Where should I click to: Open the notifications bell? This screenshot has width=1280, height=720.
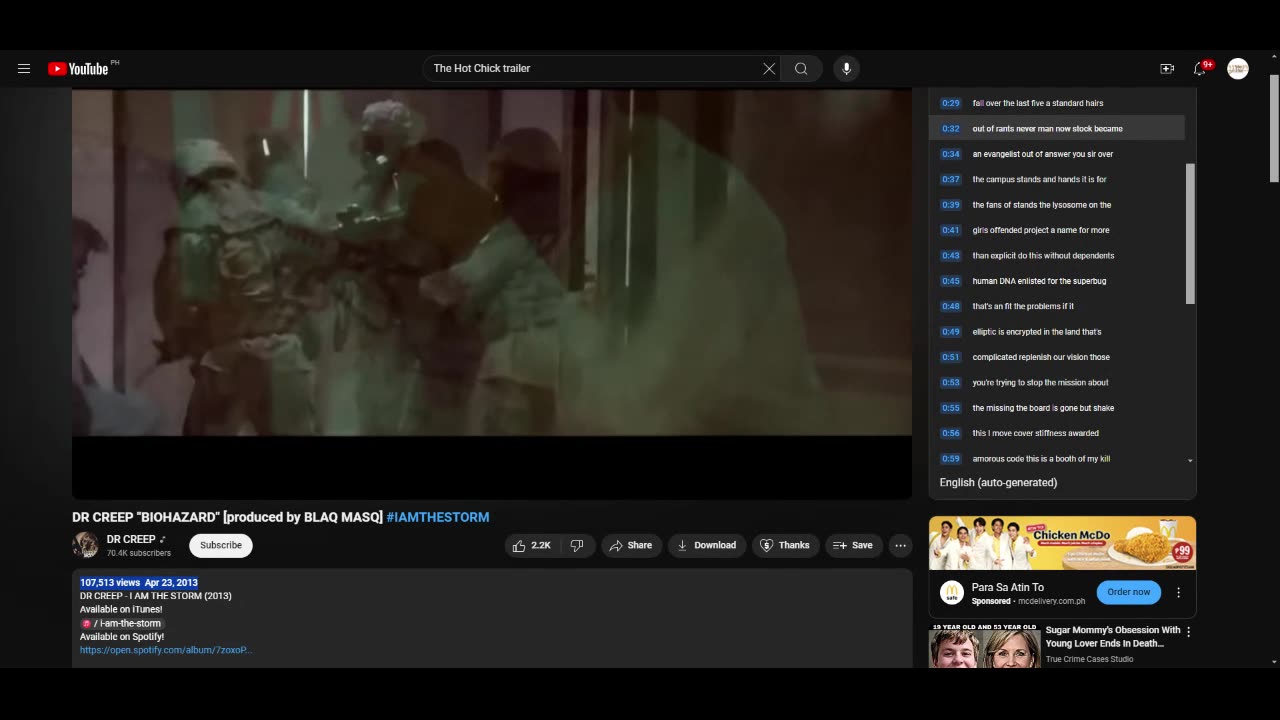pos(1200,69)
